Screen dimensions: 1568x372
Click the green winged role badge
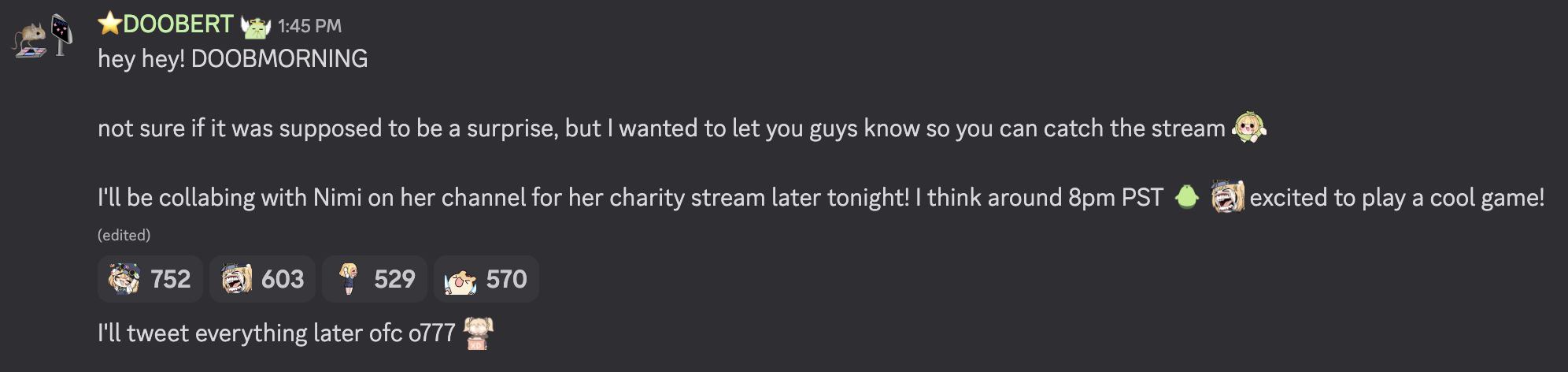[x=256, y=27]
